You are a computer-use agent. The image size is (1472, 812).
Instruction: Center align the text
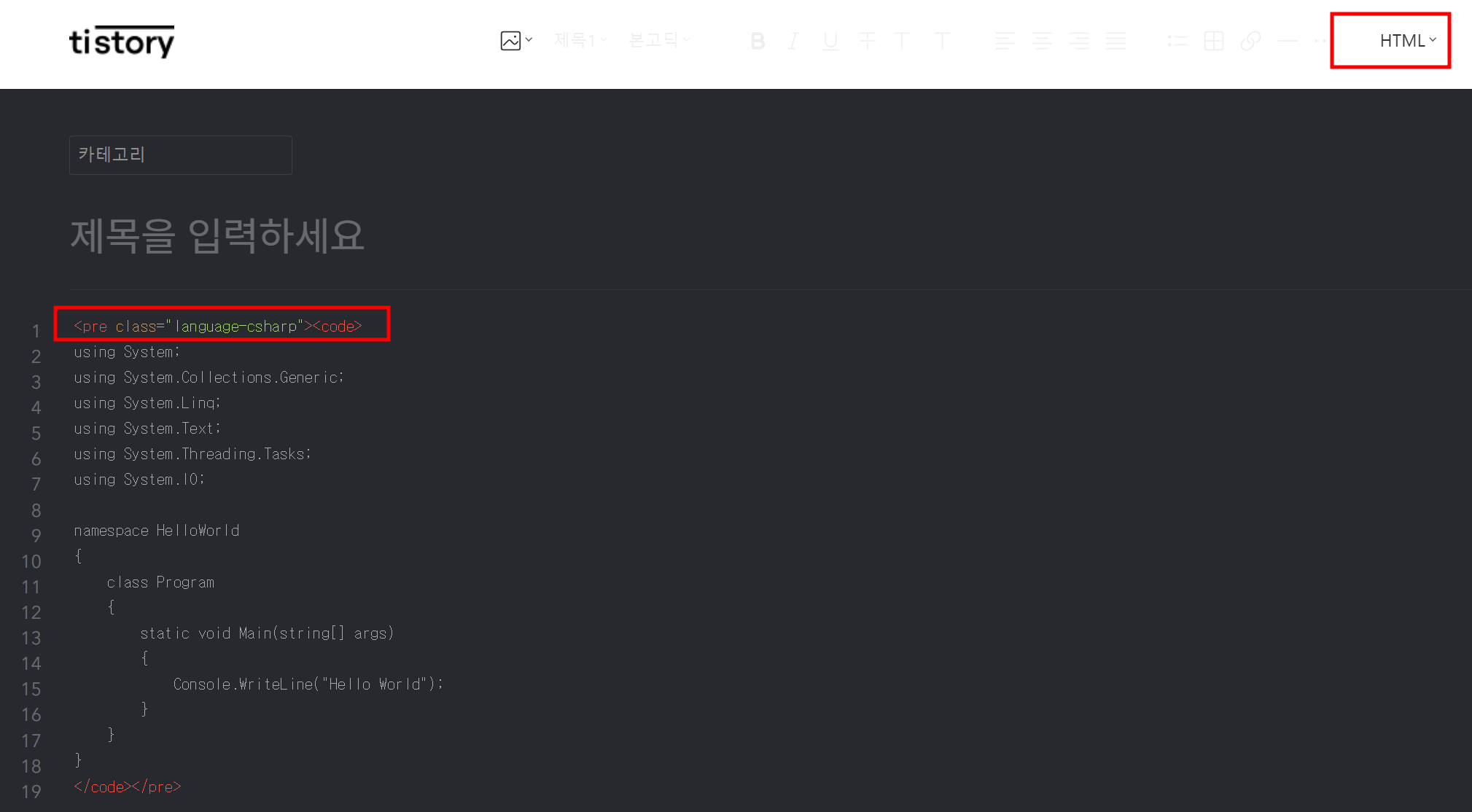tap(1042, 41)
